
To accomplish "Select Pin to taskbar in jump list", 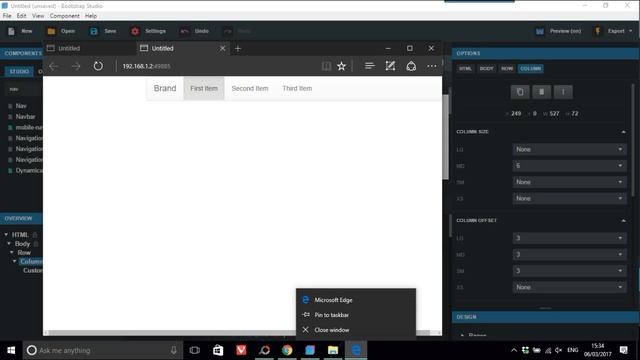I will click(x=356, y=315).
